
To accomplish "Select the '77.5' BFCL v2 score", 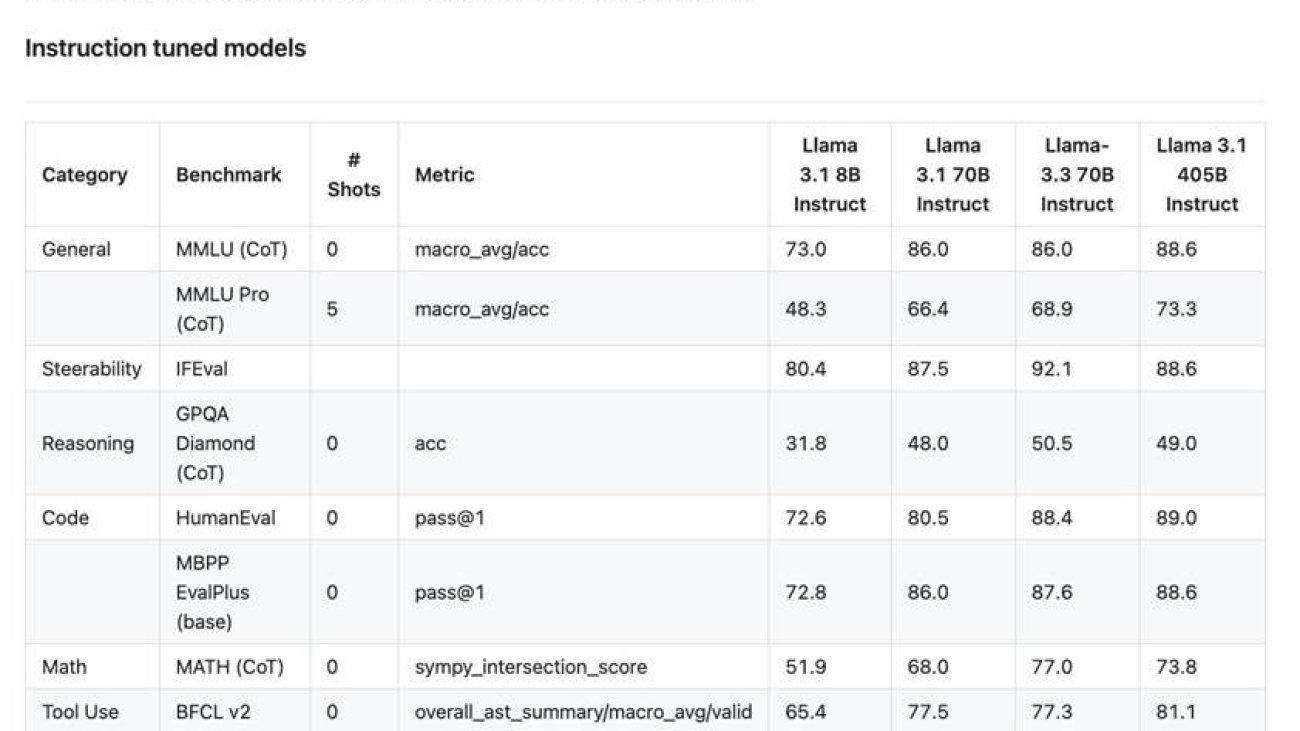I will [928, 712].
